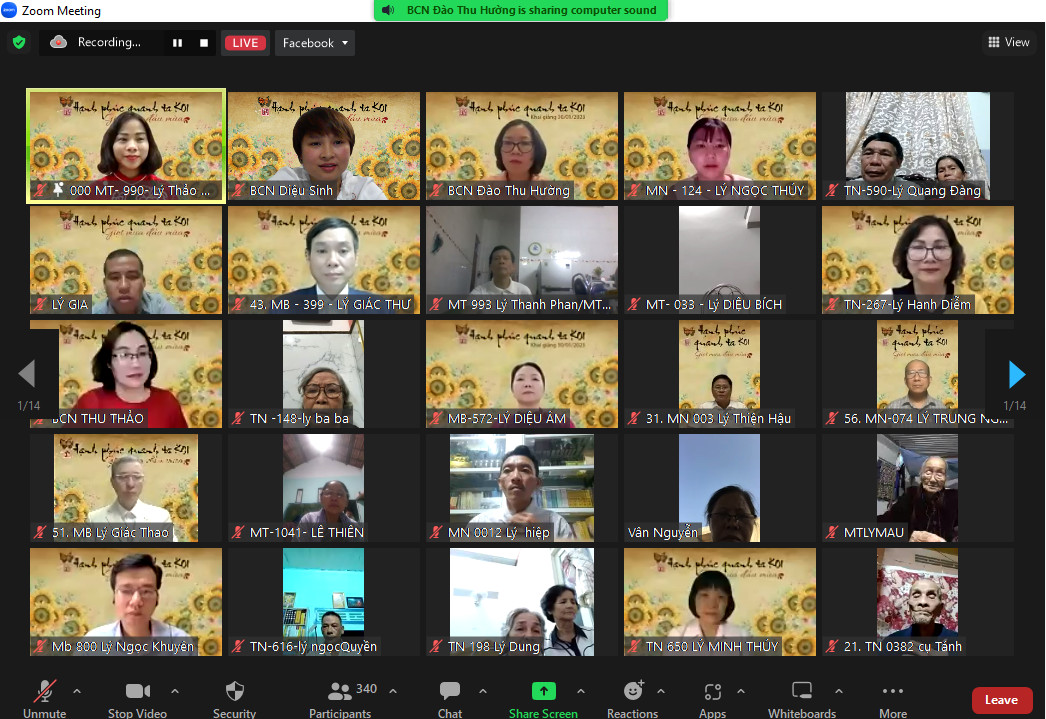Screen dimensions: 1046x719
Task: Toggle Stop Video camera button
Action: [x=138, y=692]
